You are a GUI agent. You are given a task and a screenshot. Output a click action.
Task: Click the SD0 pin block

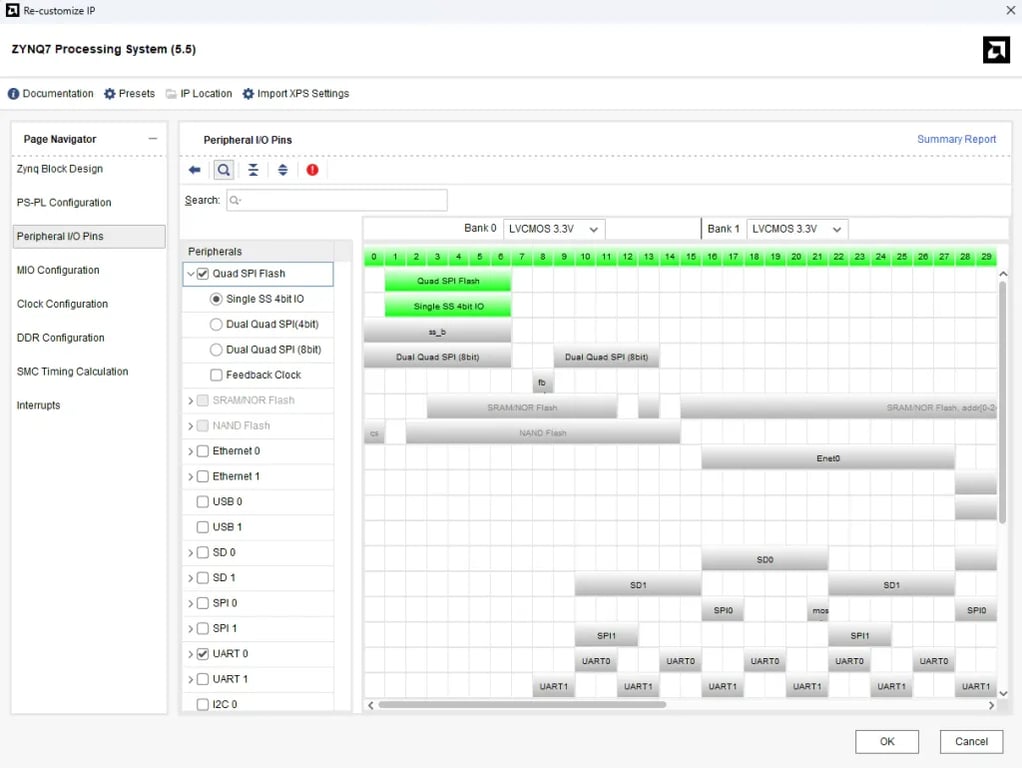pyautogui.click(x=765, y=559)
